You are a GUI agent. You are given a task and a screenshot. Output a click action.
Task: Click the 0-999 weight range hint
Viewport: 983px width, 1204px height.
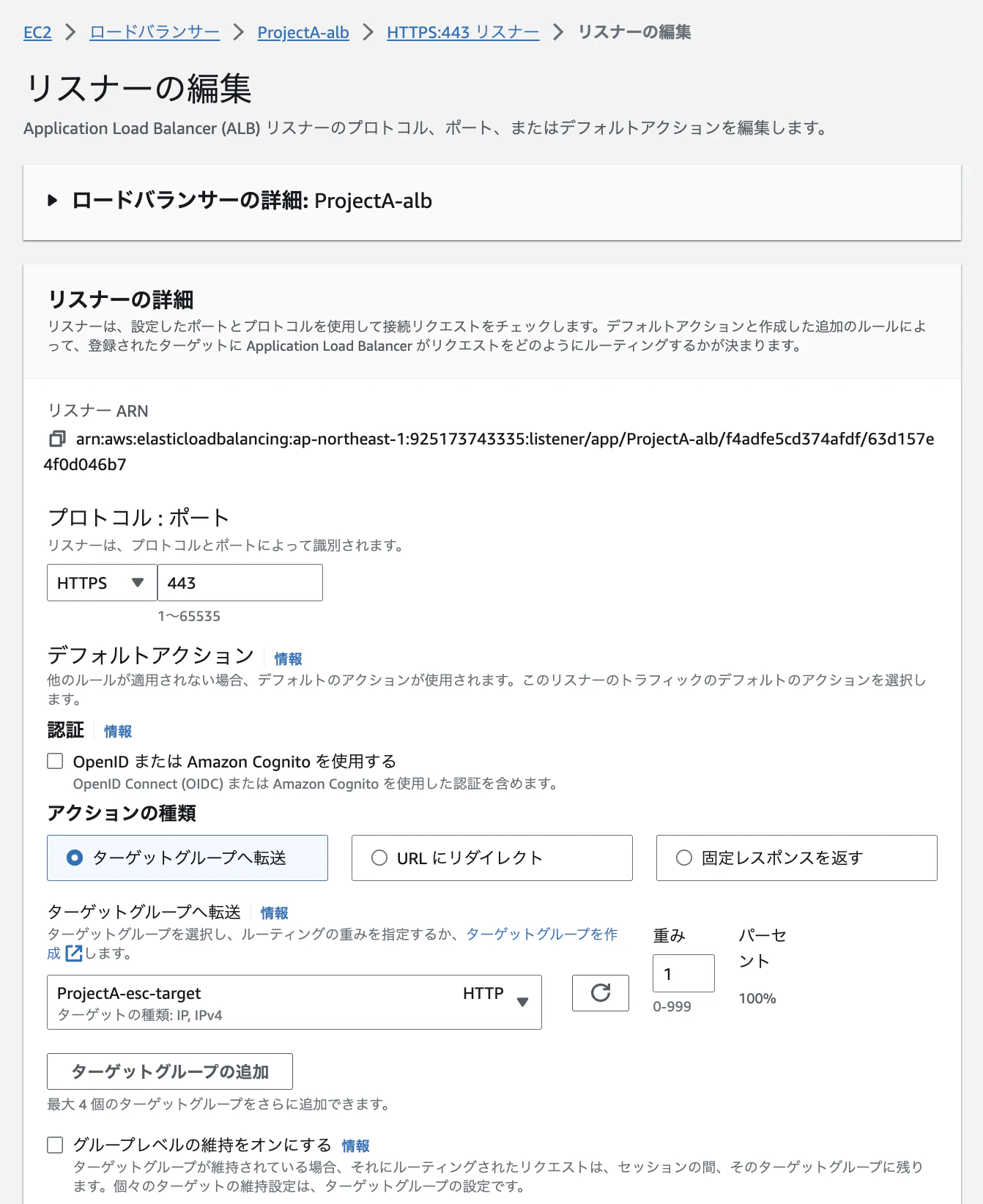(672, 1006)
